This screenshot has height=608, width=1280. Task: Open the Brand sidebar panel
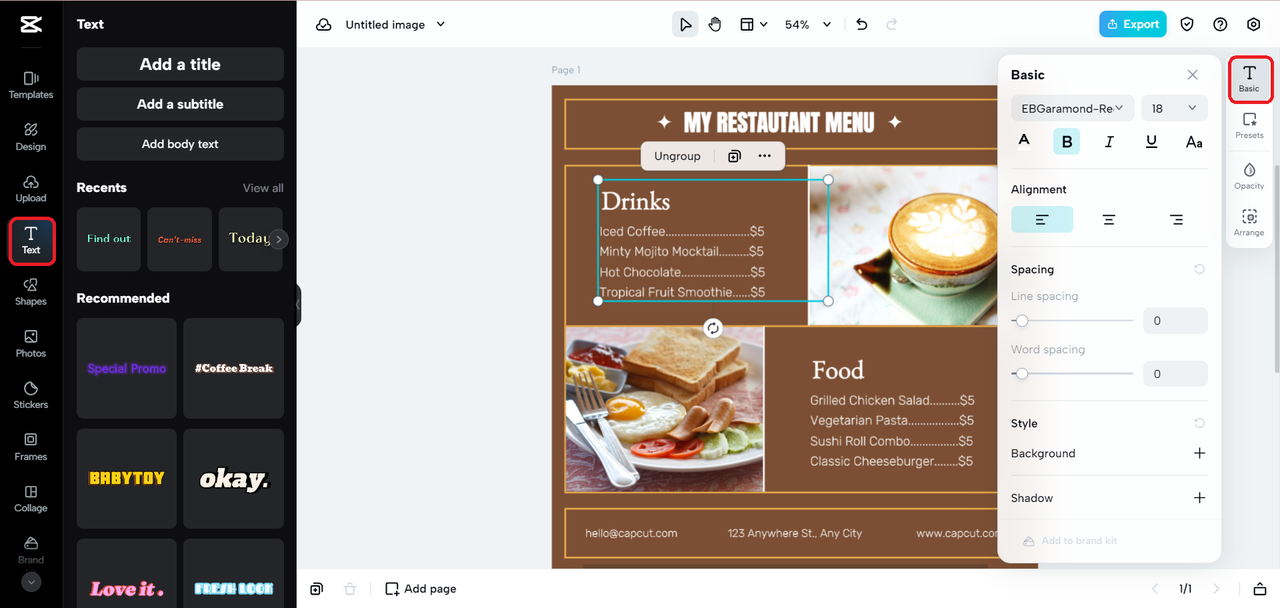(x=31, y=549)
